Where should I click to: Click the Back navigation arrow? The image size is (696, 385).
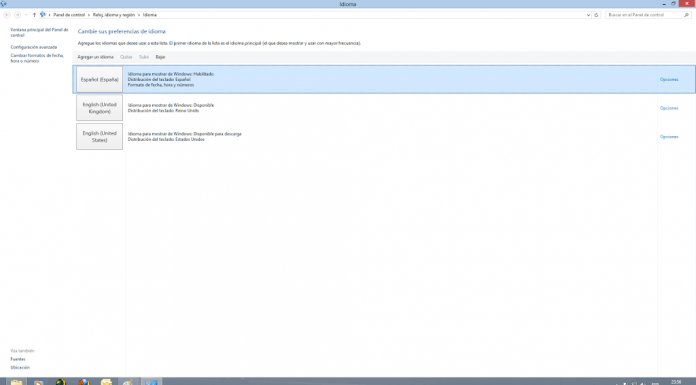(x=7, y=15)
